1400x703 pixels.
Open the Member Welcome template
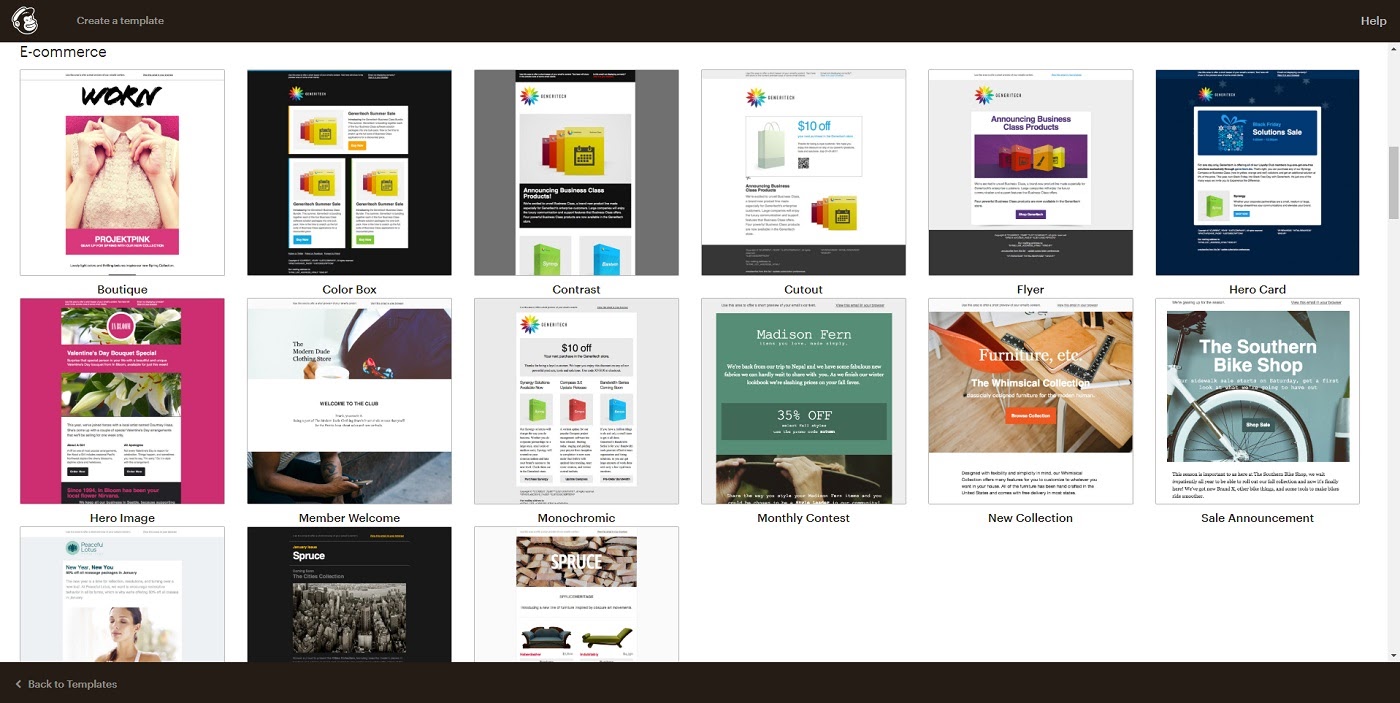click(349, 400)
